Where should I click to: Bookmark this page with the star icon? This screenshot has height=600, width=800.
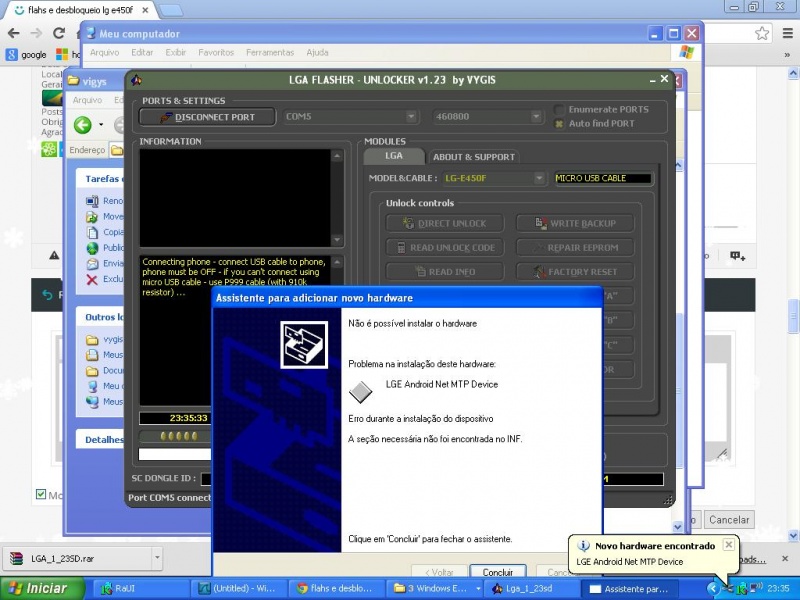762,34
